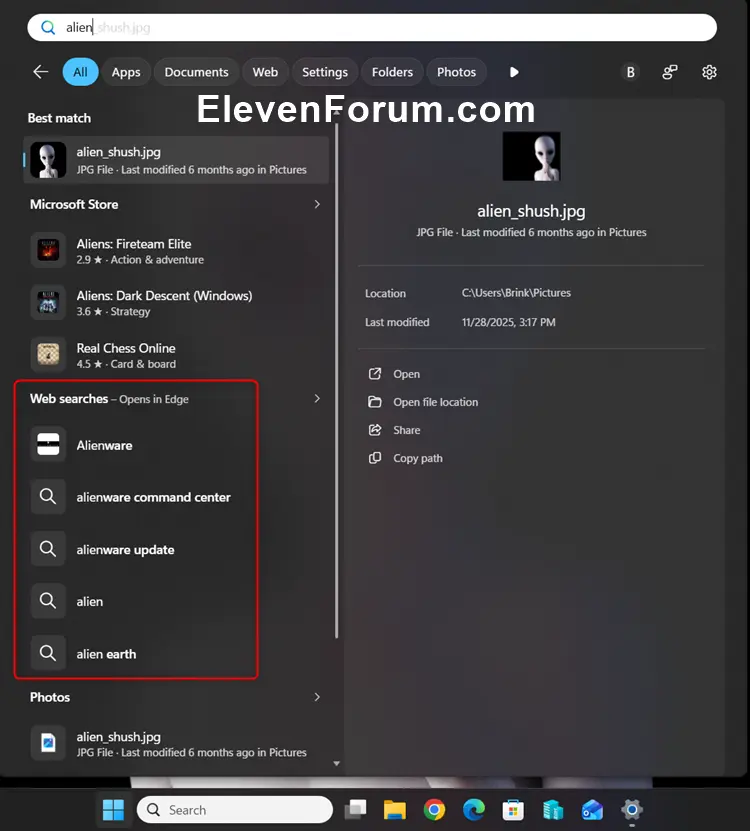Click Copy path text action

point(418,458)
